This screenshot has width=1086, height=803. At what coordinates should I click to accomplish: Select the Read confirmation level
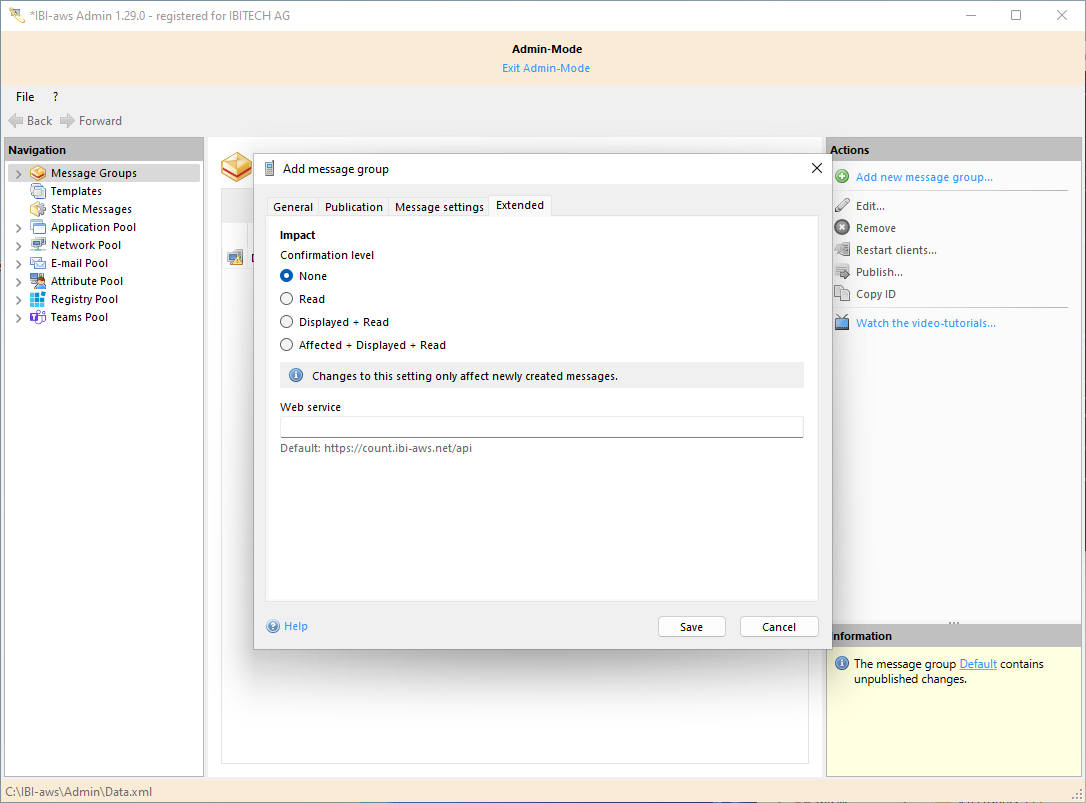point(287,299)
